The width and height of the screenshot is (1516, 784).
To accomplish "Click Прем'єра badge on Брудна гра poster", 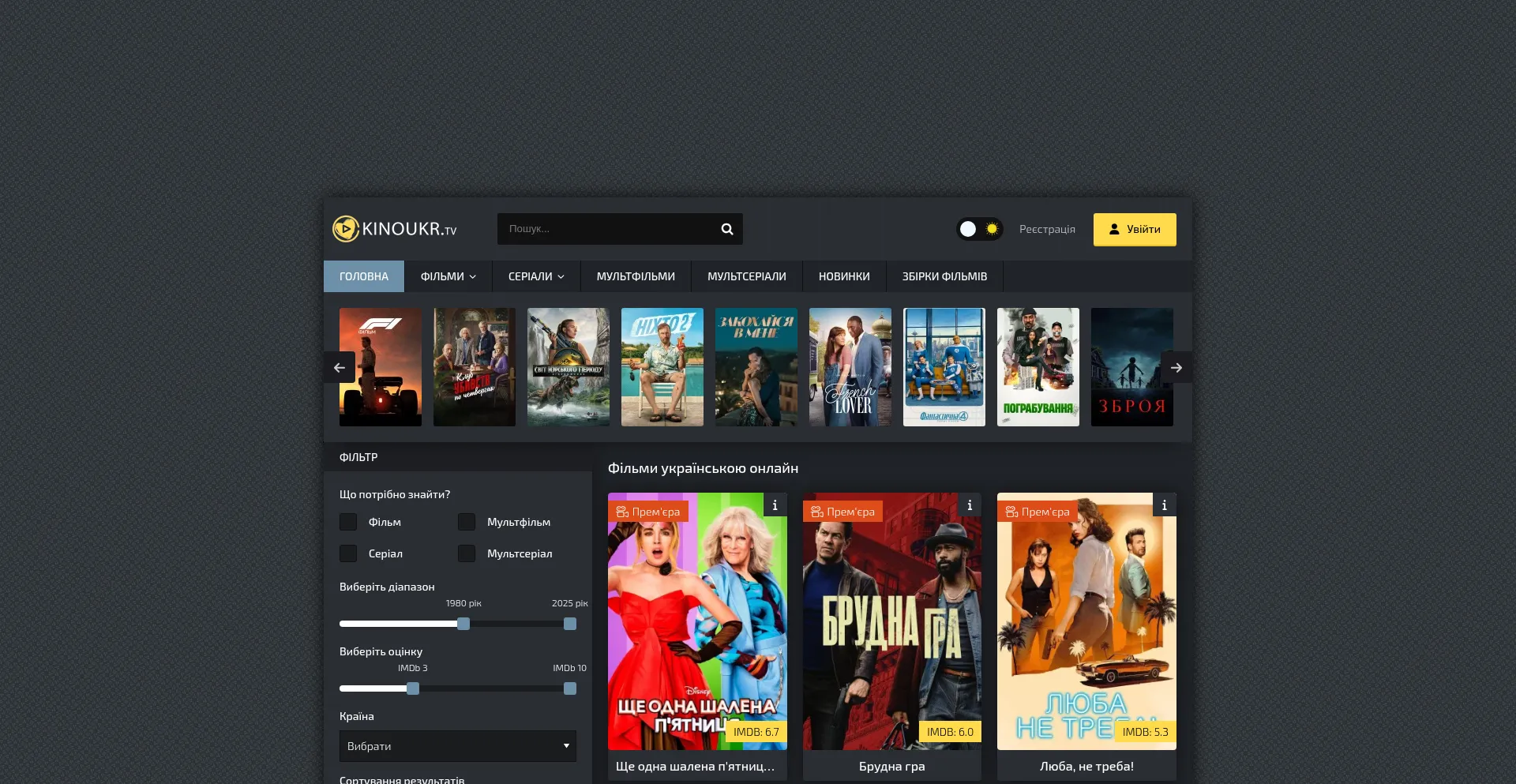I will [842, 512].
